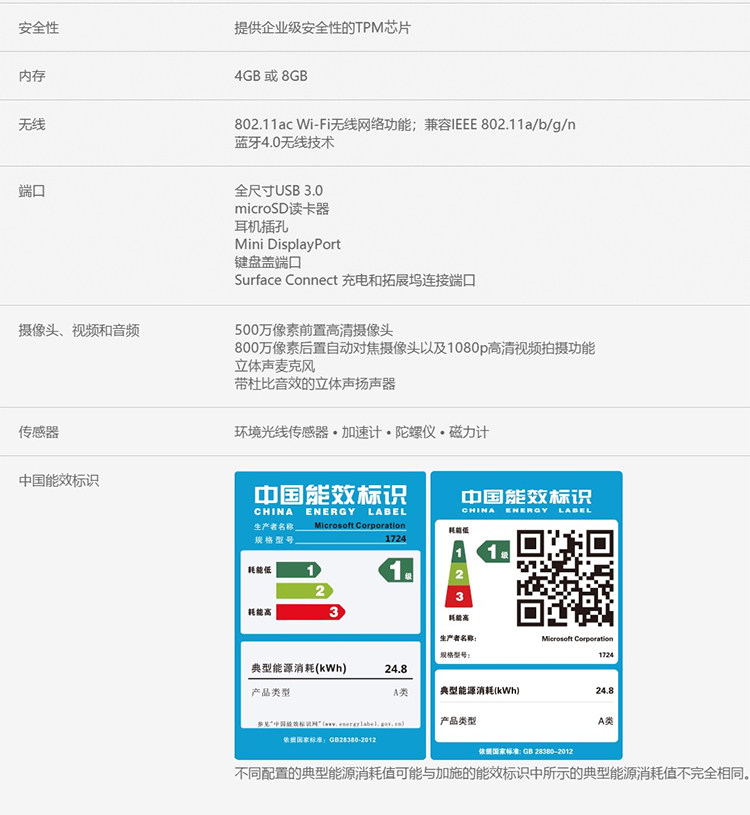This screenshot has height=815, width=750.
Task: Select the 802.11ac Wi-Fi无线网络功能 line
Action: pos(405,124)
